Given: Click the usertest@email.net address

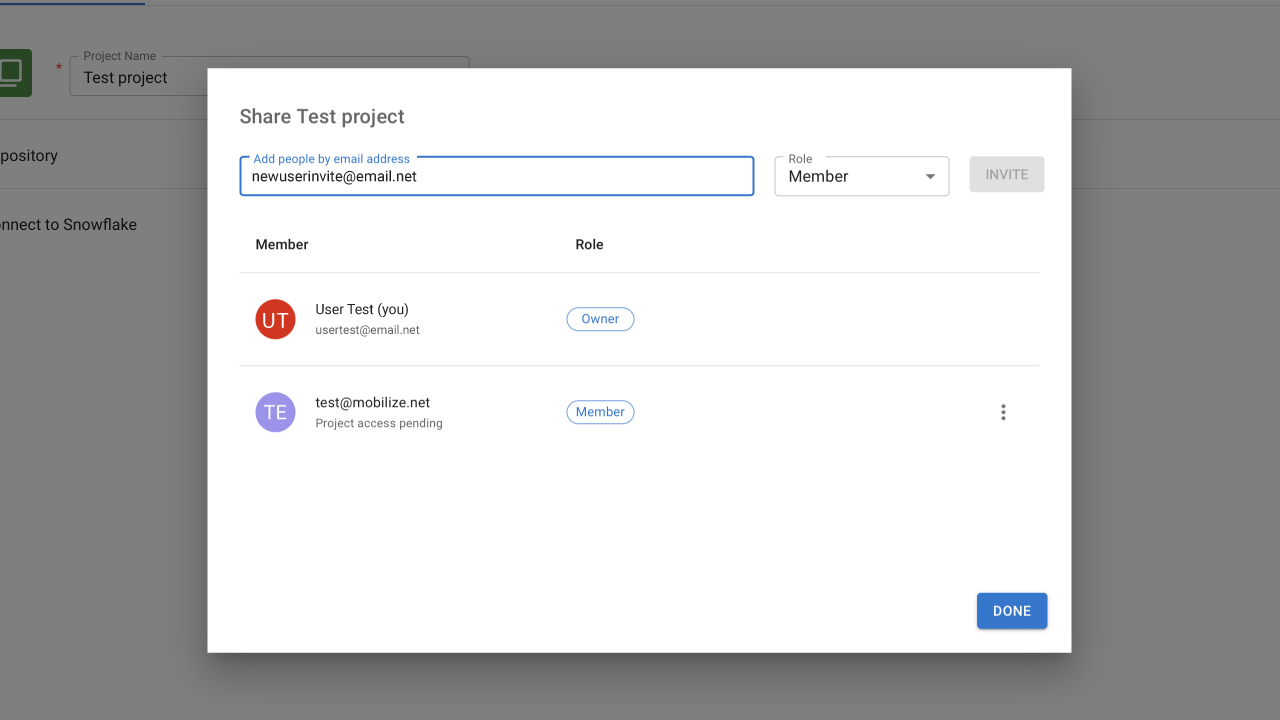Looking at the screenshot, I should (367, 330).
